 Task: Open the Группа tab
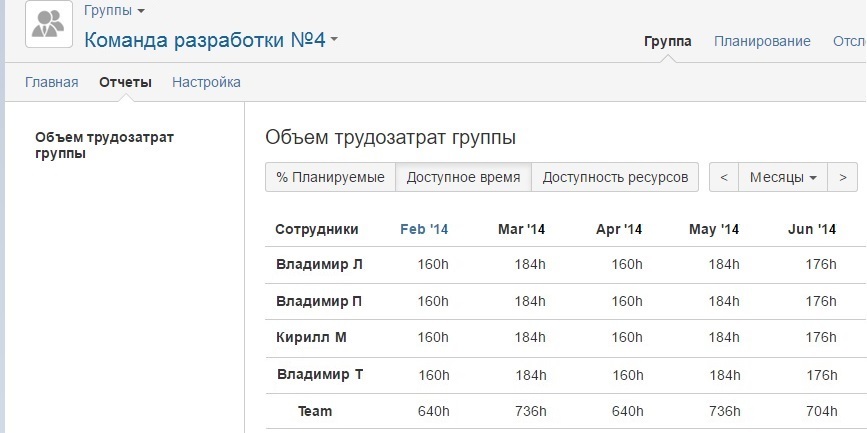[667, 41]
